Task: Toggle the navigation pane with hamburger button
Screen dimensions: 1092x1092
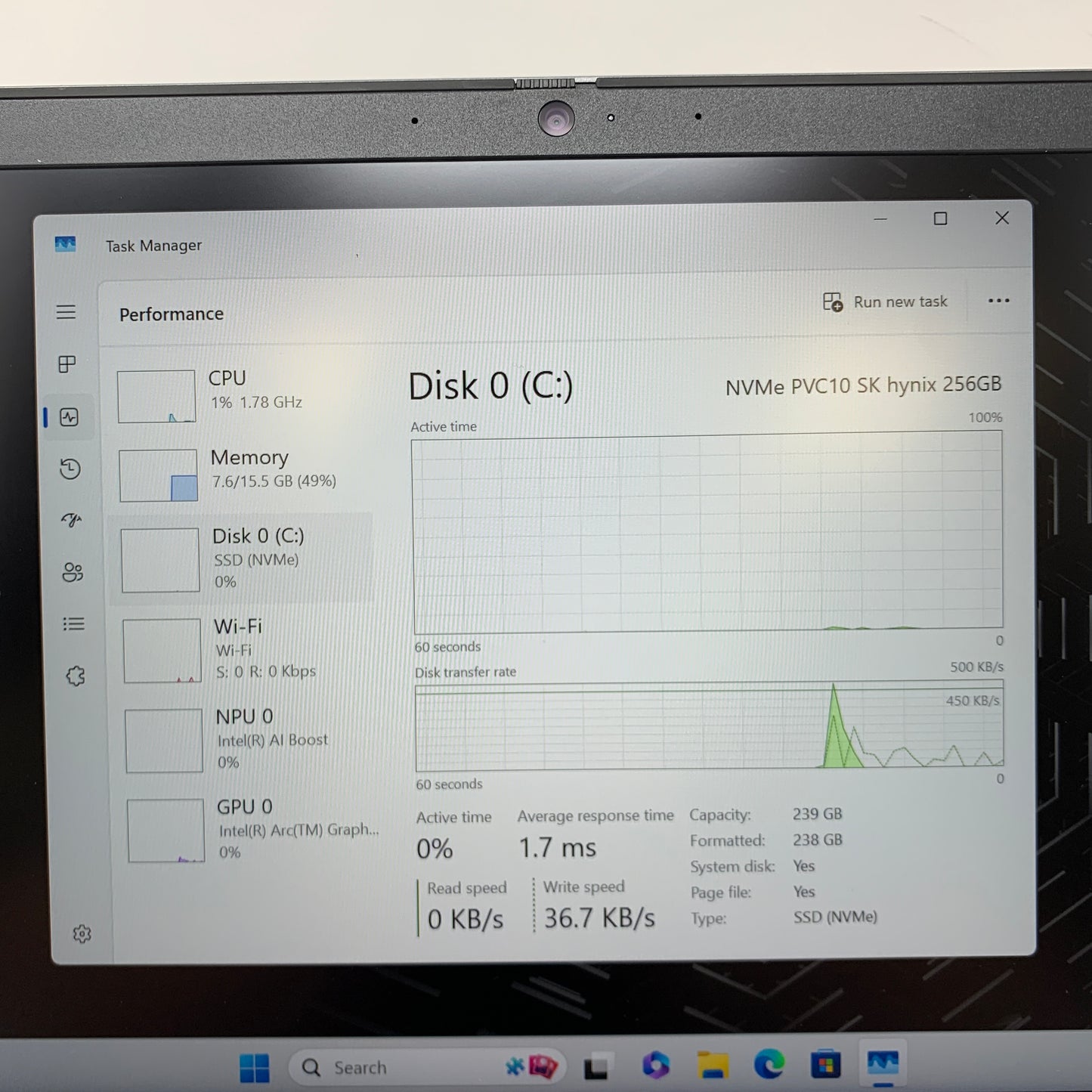Action: 67,311
